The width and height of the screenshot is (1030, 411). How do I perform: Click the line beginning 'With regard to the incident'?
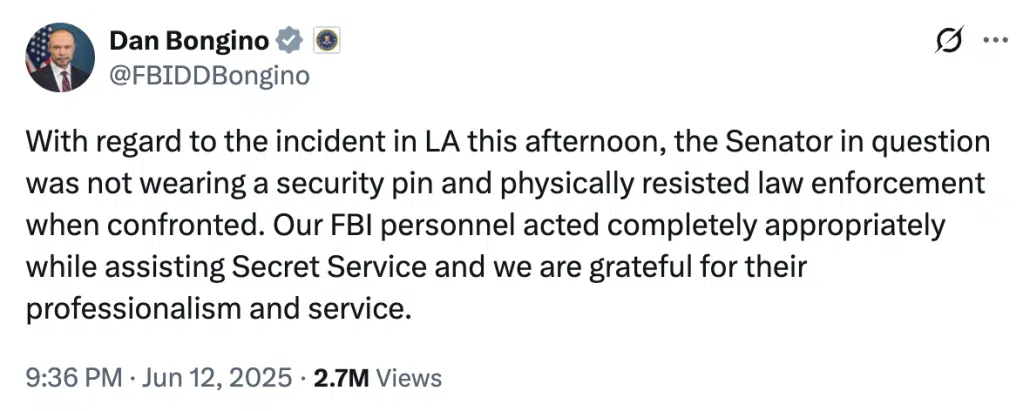[507, 142]
